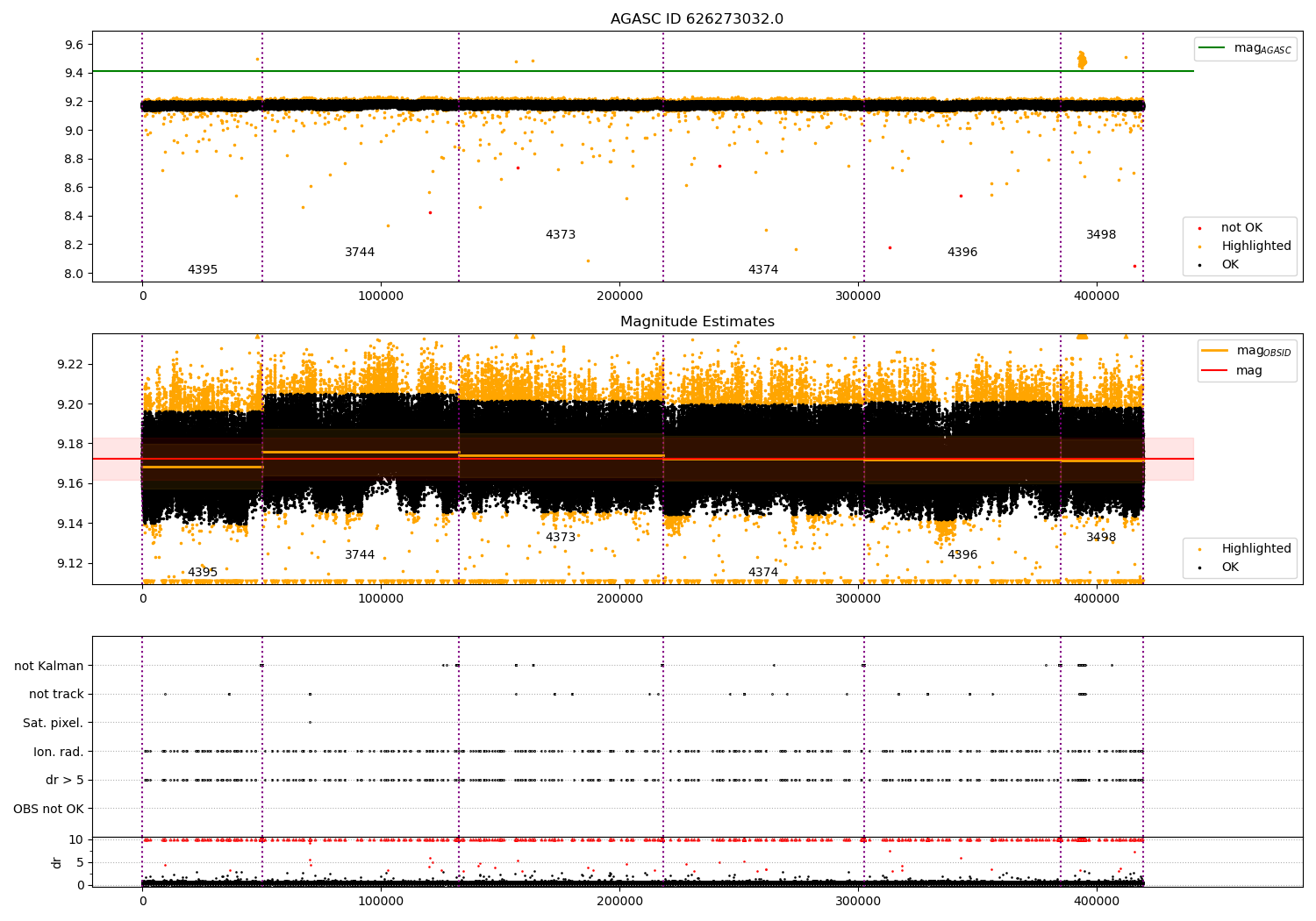This screenshot has height=921, width=1316.
Task: Click the y-axis tick label 9.0
Action: pos(75,131)
